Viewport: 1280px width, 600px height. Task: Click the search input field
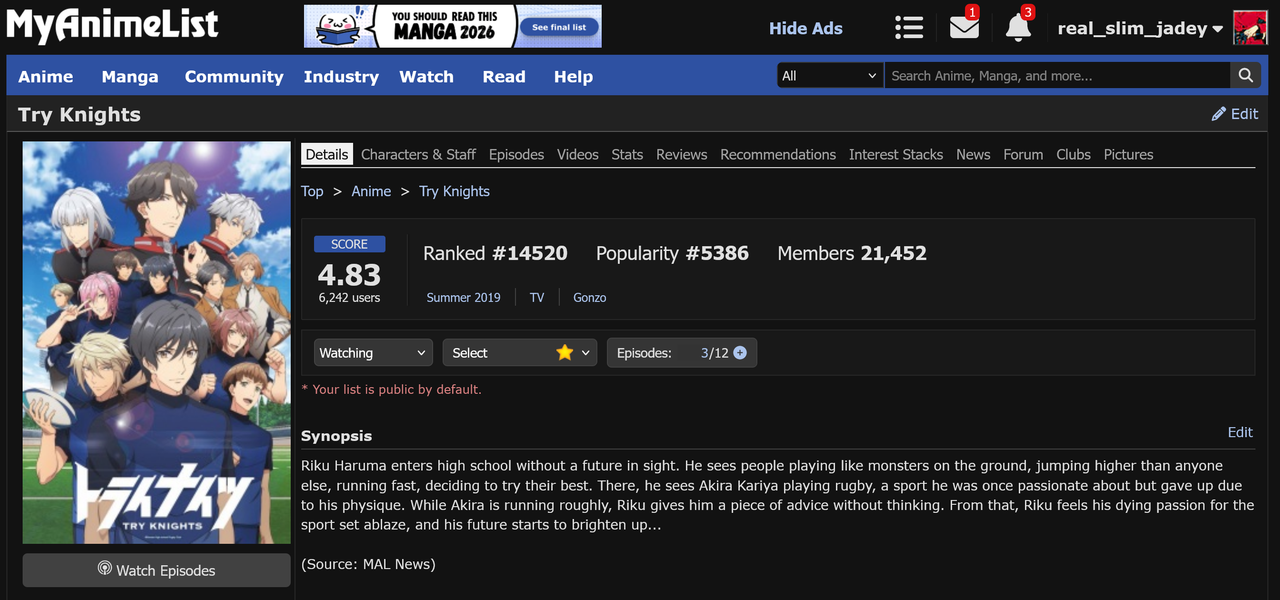(x=1057, y=76)
